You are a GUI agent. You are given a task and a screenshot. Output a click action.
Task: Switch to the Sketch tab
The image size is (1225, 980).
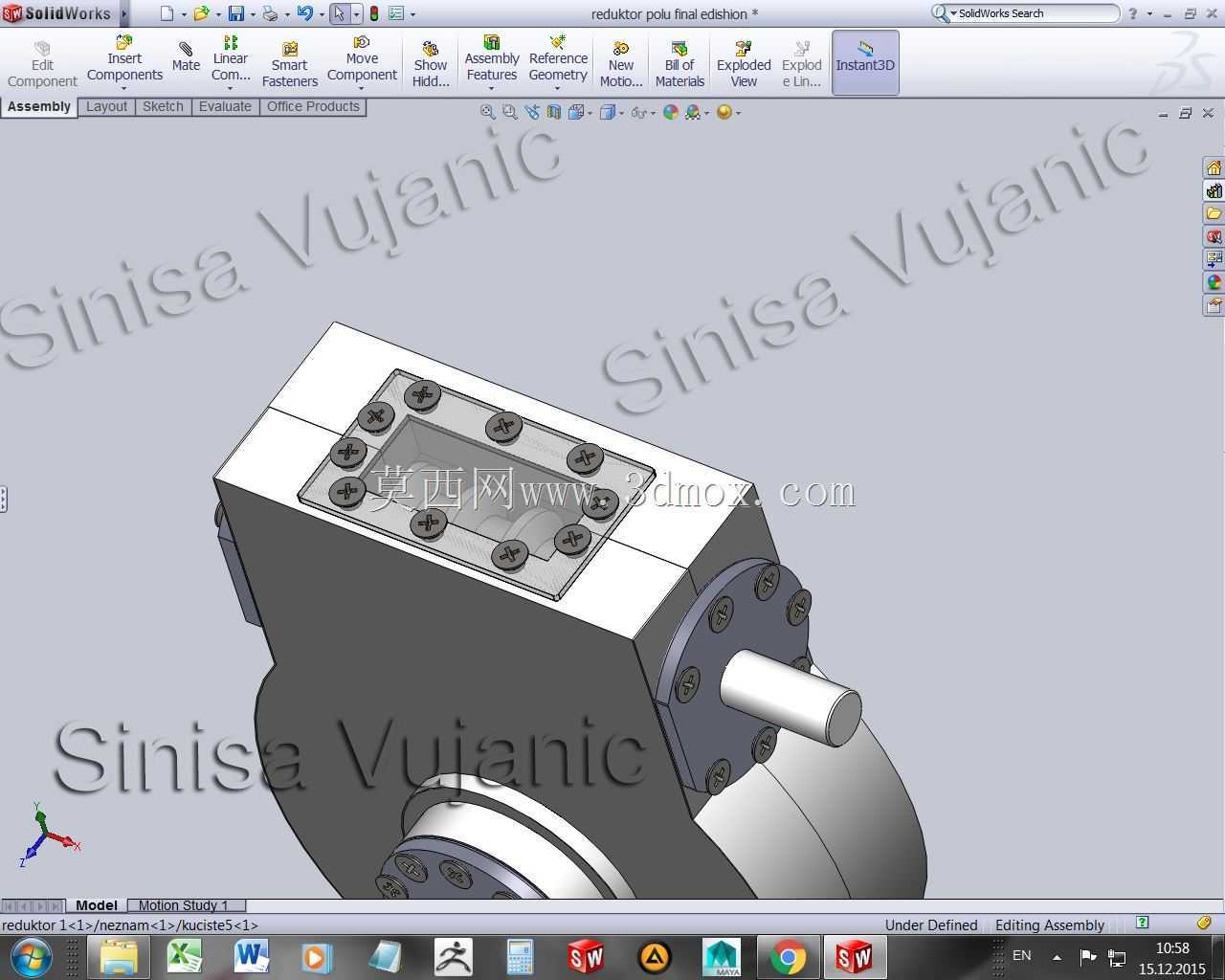pyautogui.click(x=163, y=106)
